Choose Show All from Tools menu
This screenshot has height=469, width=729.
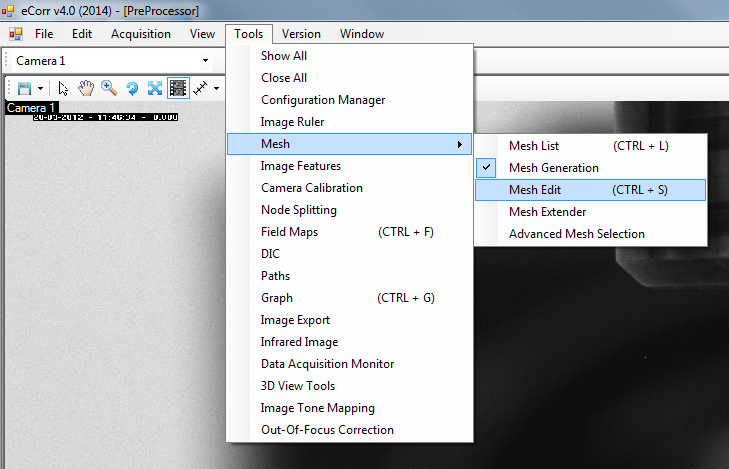point(349,56)
